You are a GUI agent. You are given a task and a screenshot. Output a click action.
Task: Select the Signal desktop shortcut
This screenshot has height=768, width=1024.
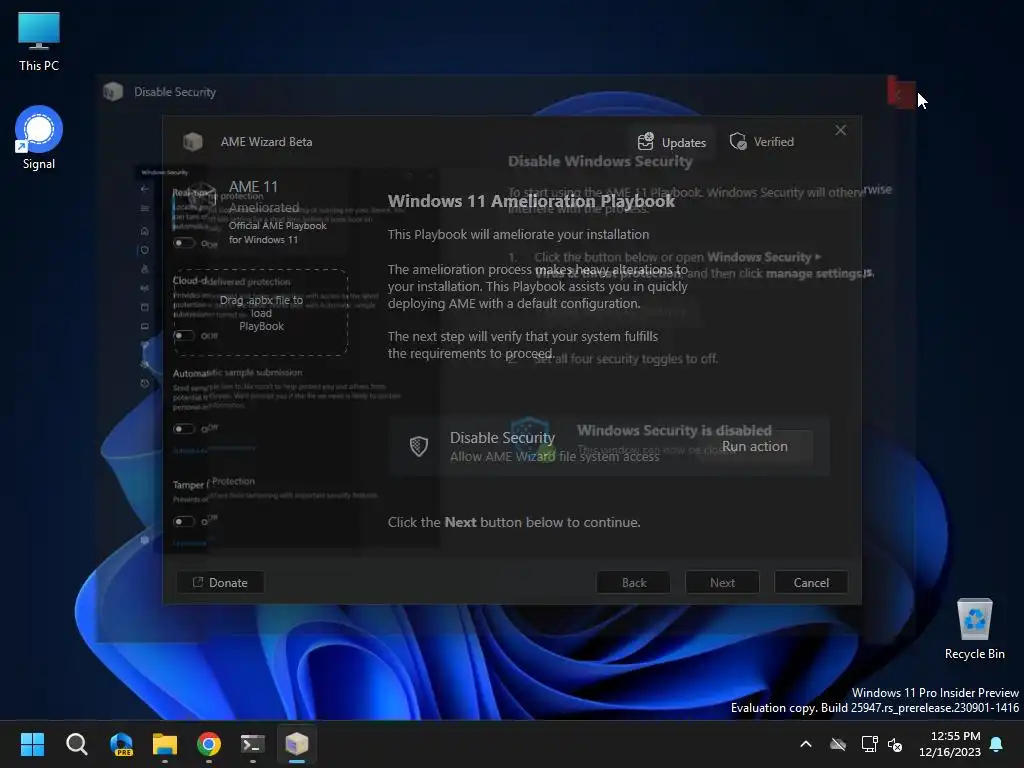click(39, 138)
